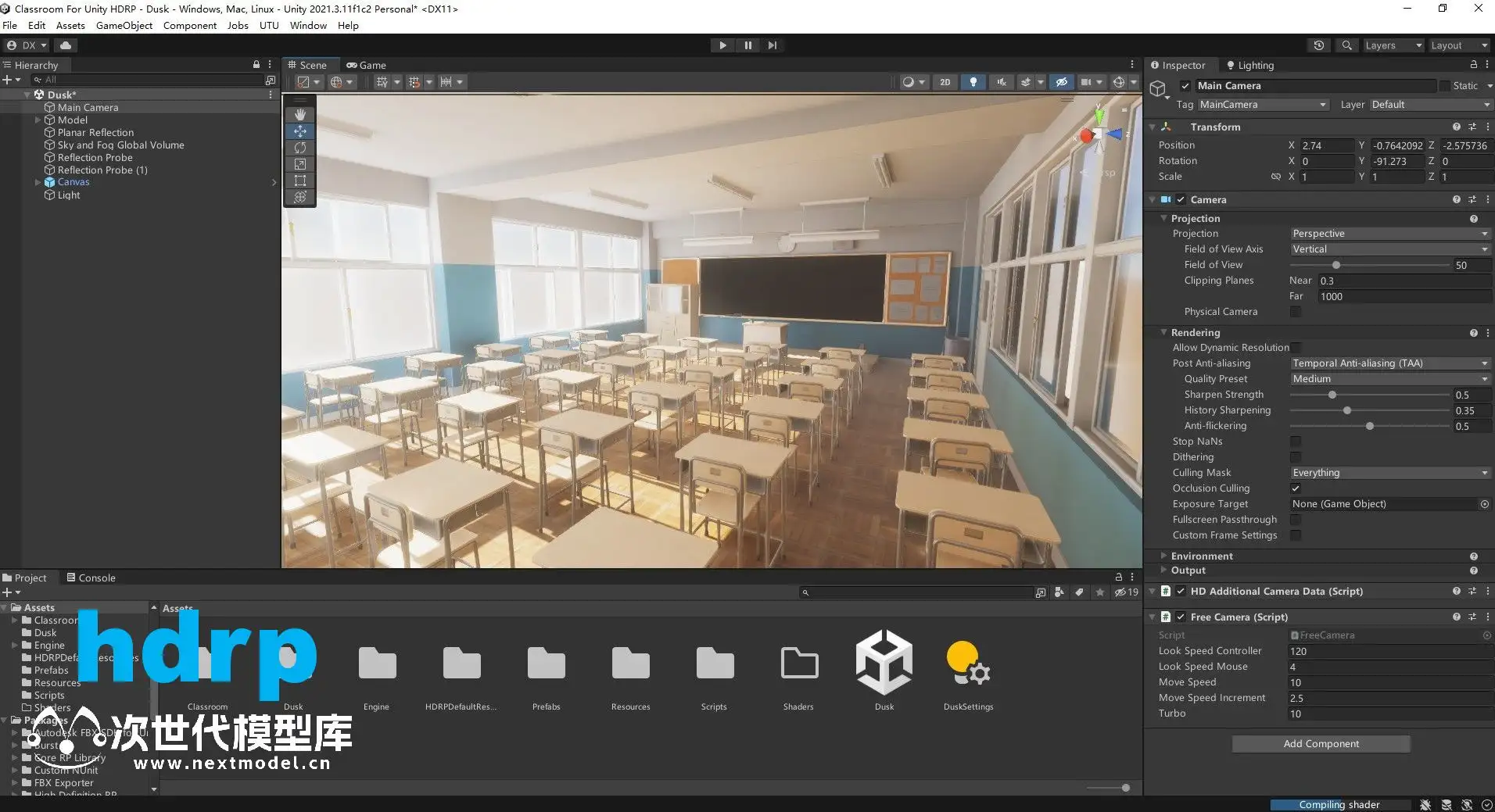Expand the Model object in Hierarchy
The image size is (1495, 812).
click(x=38, y=120)
